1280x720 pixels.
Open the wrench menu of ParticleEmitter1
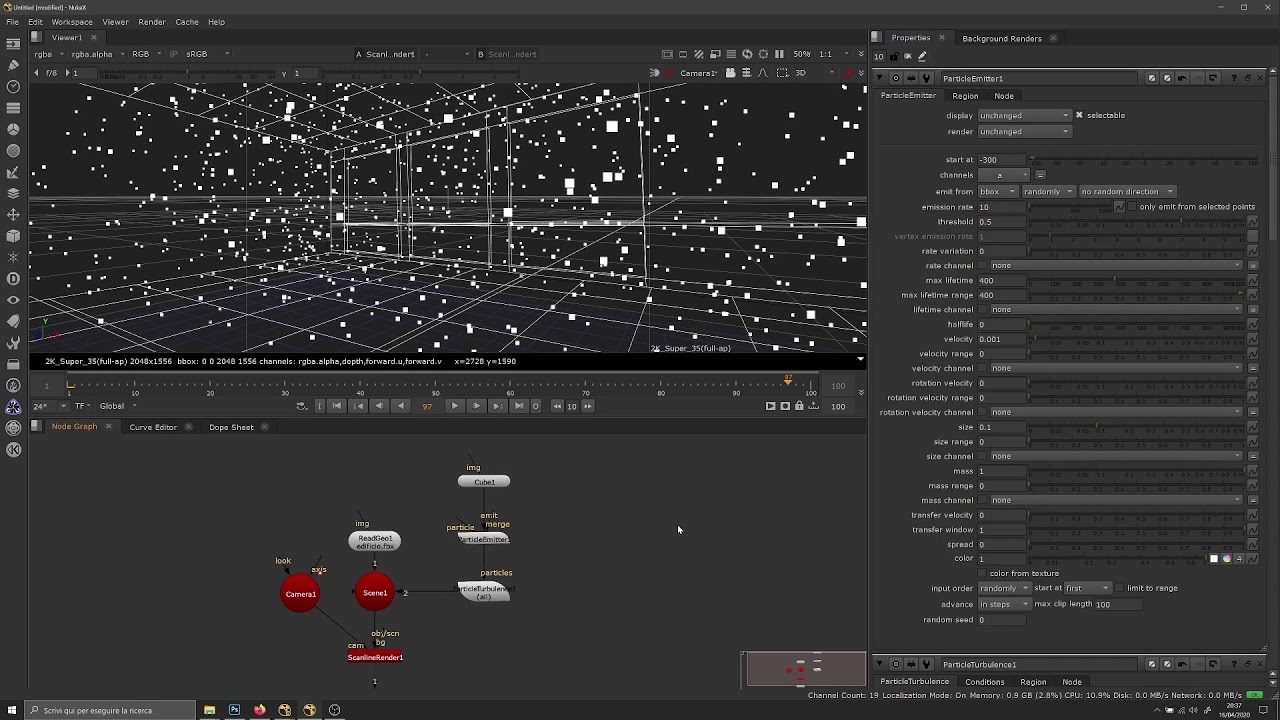tap(926, 78)
